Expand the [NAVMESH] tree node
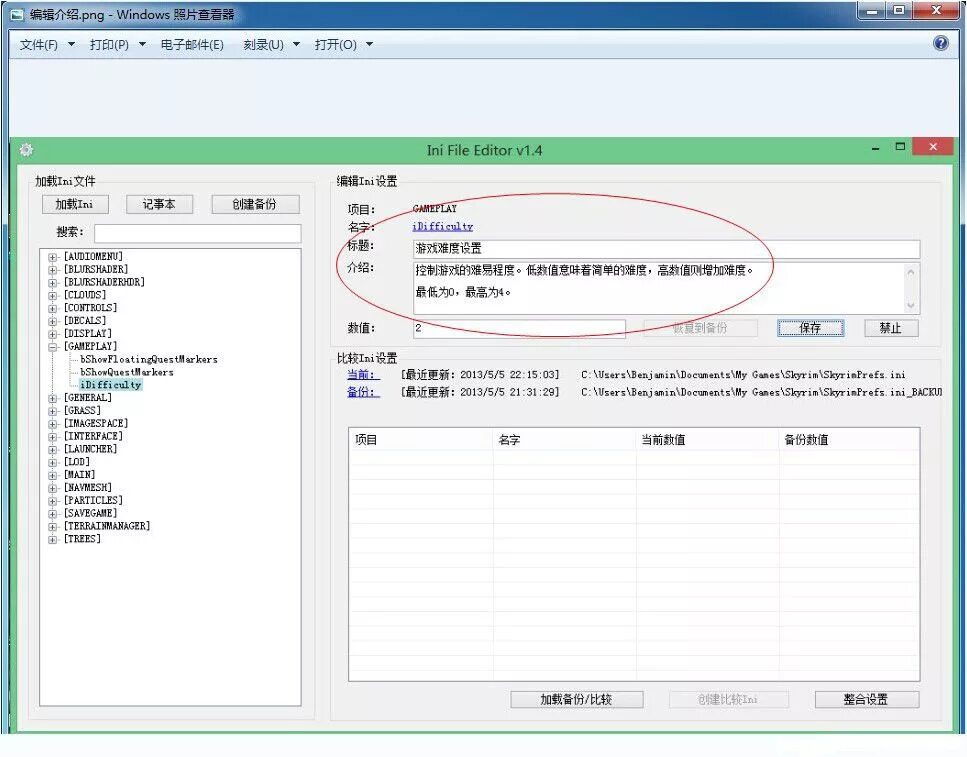Image resolution: width=967 pixels, height=757 pixels. [52, 488]
